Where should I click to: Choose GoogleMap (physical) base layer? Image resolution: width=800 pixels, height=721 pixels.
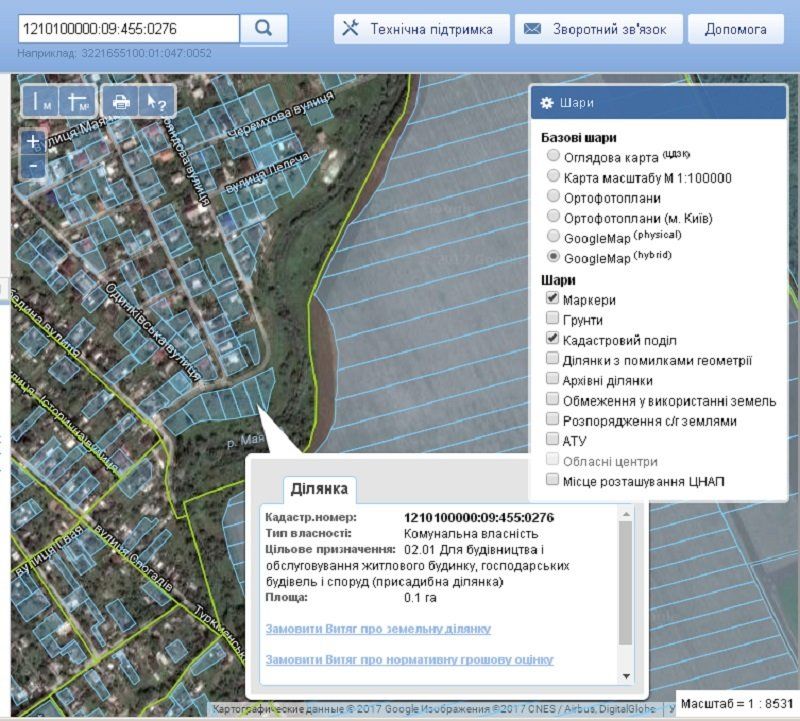tap(552, 236)
